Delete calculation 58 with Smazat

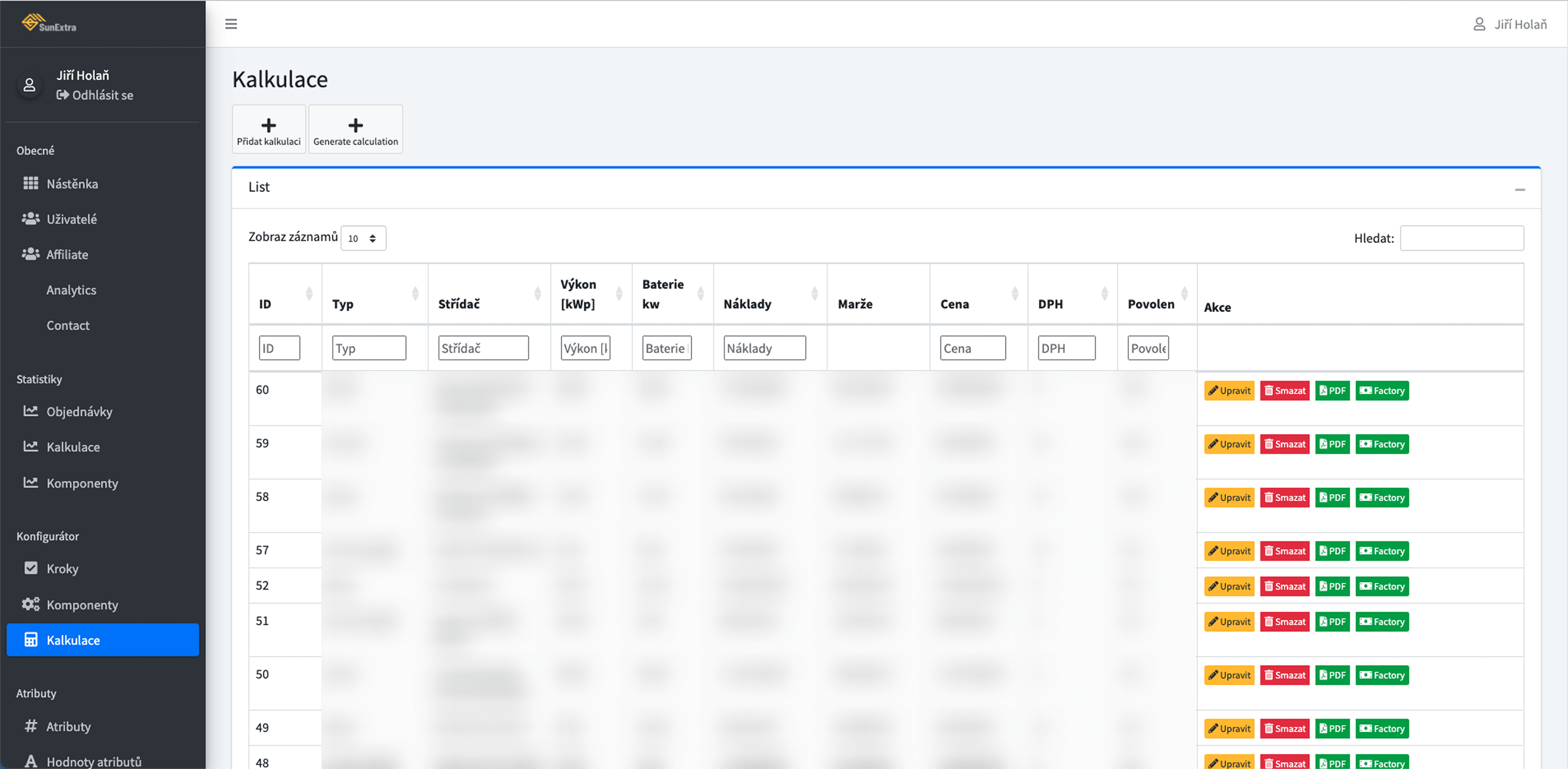pos(1284,498)
